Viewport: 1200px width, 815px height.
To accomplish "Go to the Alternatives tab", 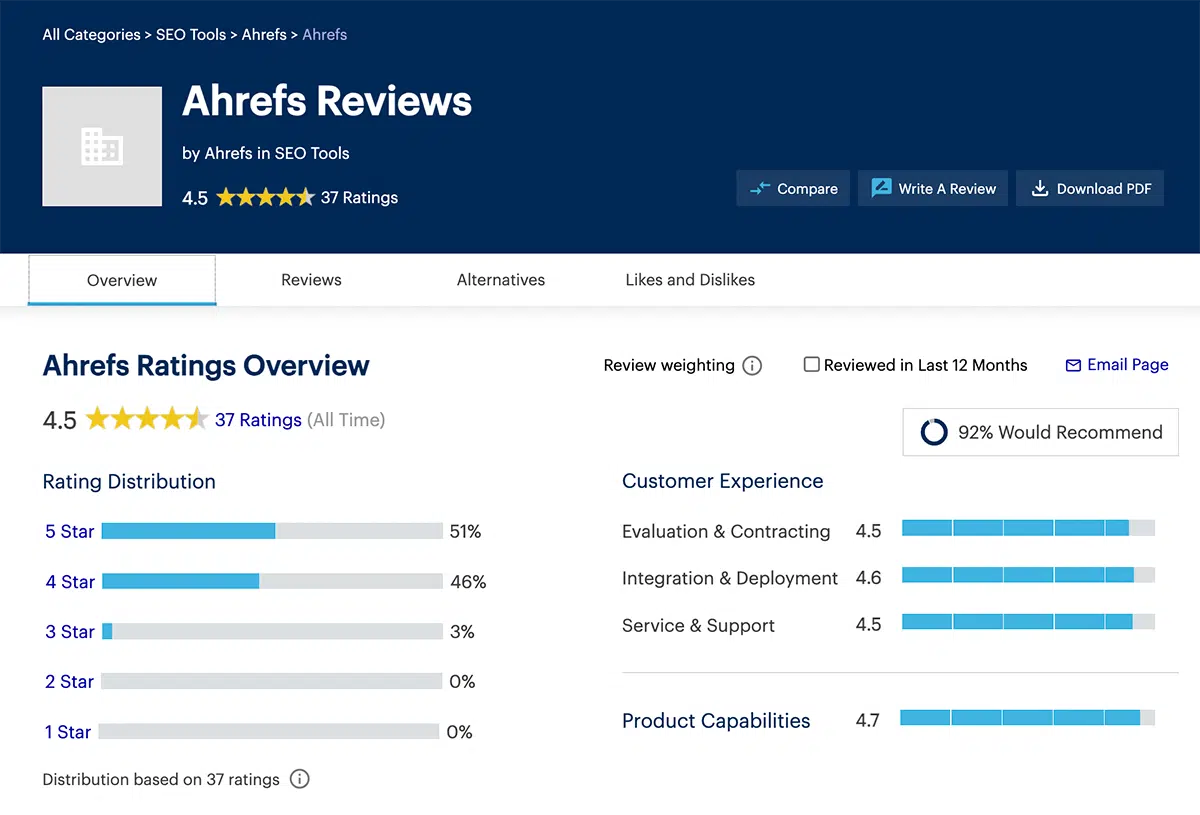I will click(501, 280).
